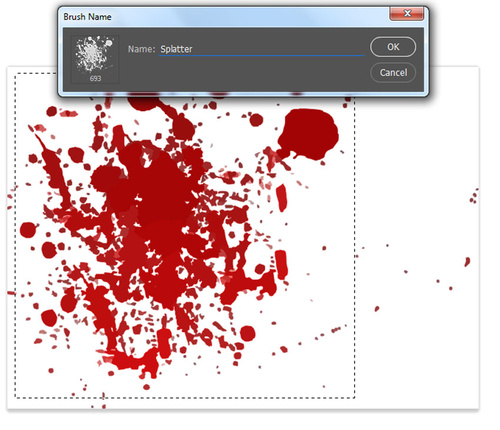Click the round red drop at splatter's far left
Screen dimensions: 500x430
click(x=28, y=230)
